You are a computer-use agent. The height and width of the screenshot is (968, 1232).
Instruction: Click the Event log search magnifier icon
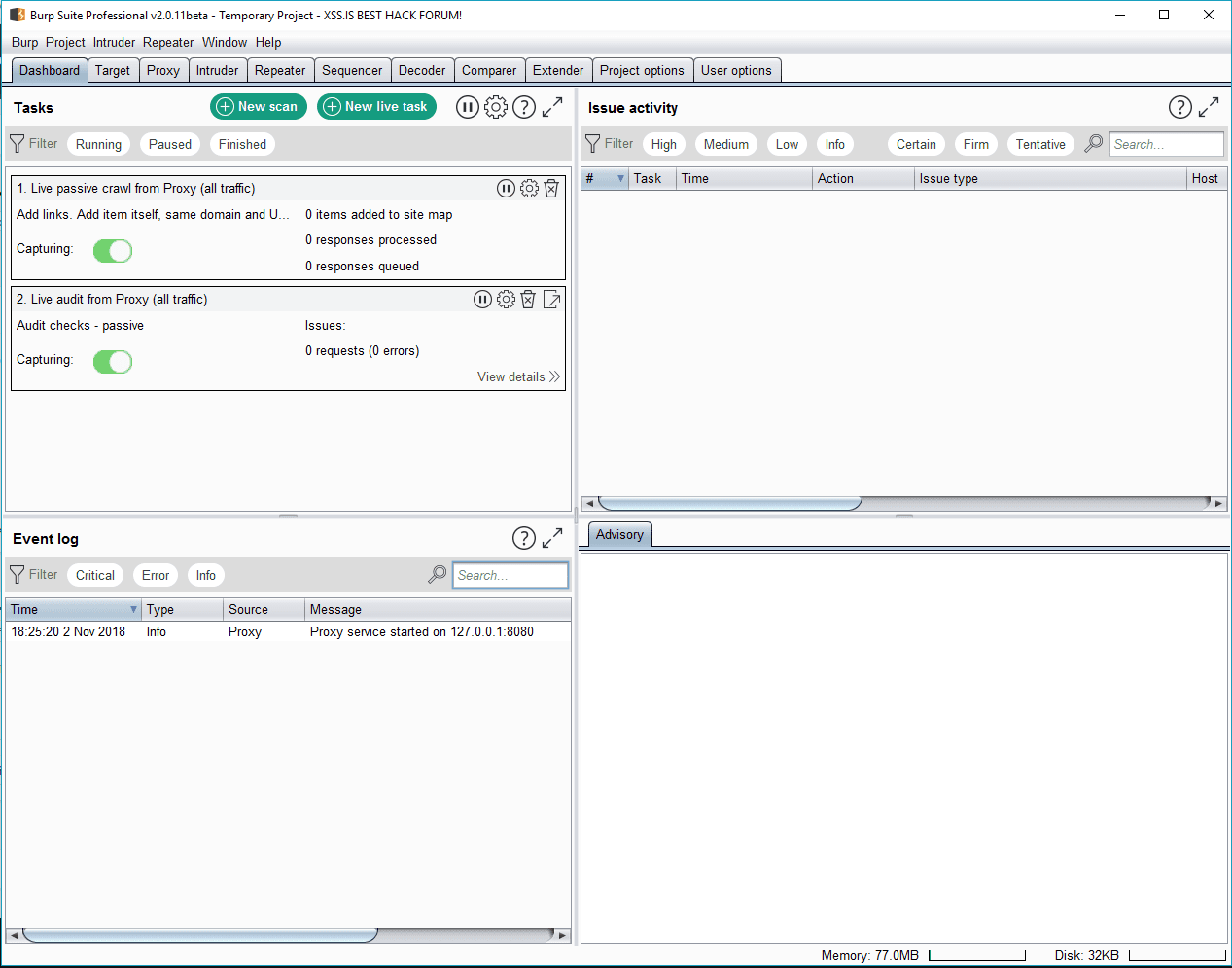click(438, 575)
